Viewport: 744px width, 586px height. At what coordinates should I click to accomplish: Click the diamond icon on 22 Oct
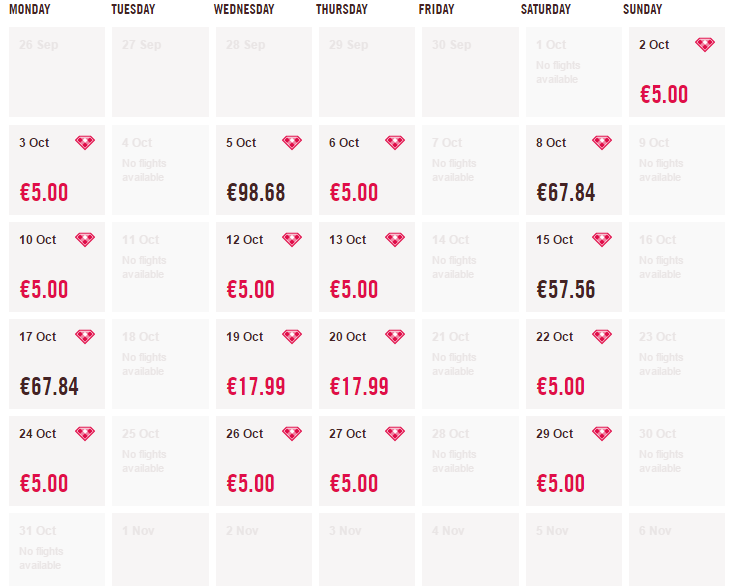602,337
